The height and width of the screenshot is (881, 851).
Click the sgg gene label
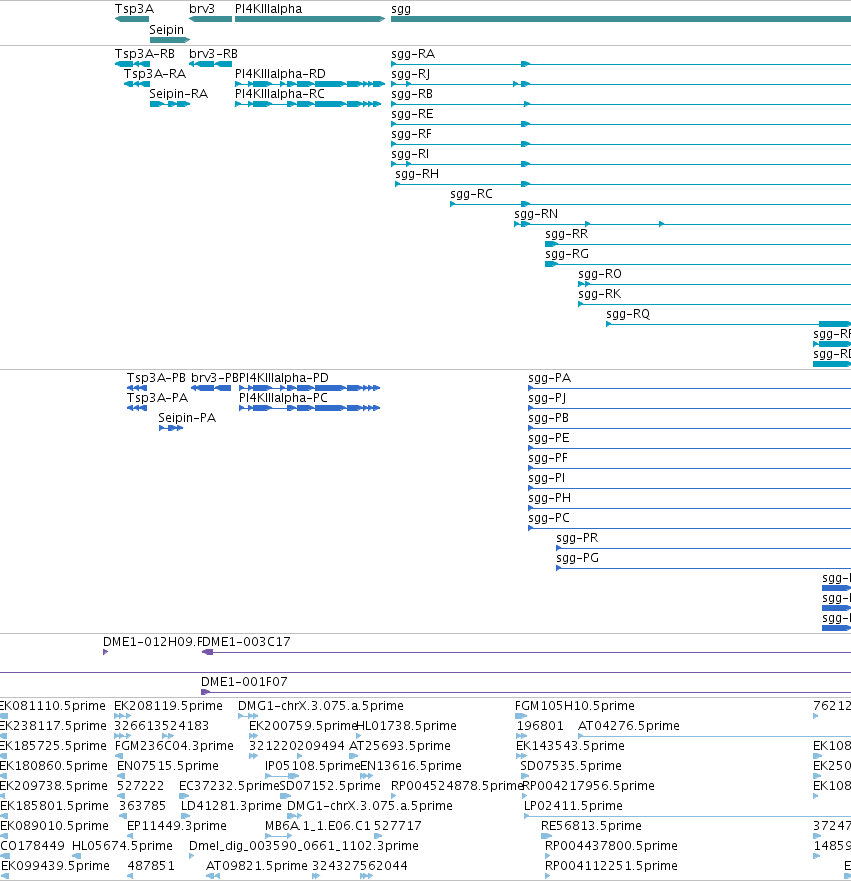(401, 9)
